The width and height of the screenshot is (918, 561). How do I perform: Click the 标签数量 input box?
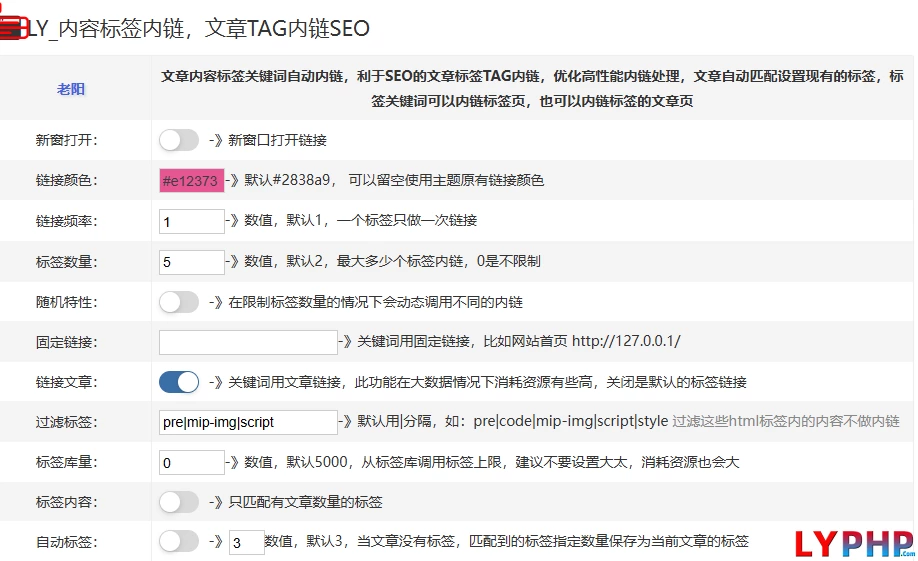point(191,262)
